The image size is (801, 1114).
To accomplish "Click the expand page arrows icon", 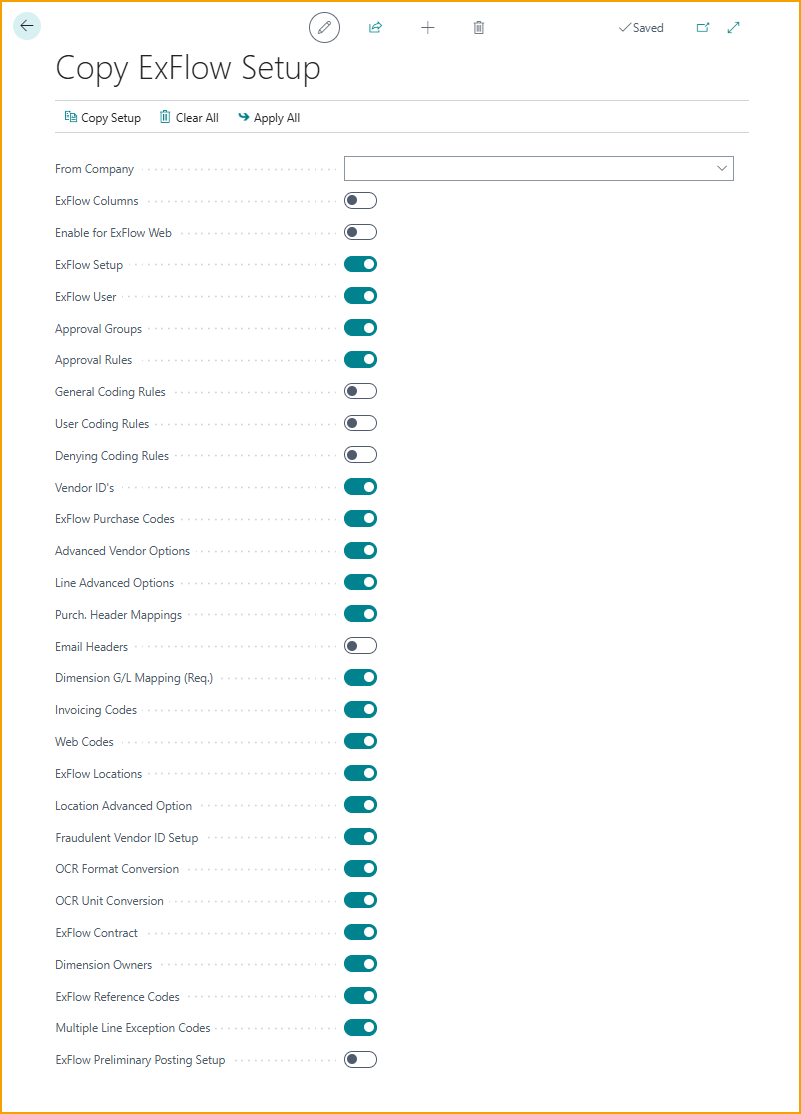I will coord(734,28).
